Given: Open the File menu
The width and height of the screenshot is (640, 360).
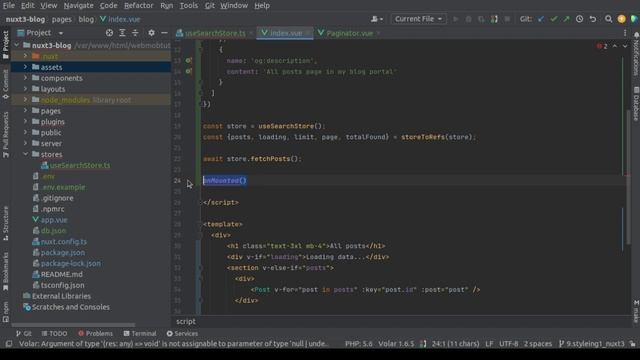Looking at the screenshot, I should pyautogui.click(x=9, y=6).
